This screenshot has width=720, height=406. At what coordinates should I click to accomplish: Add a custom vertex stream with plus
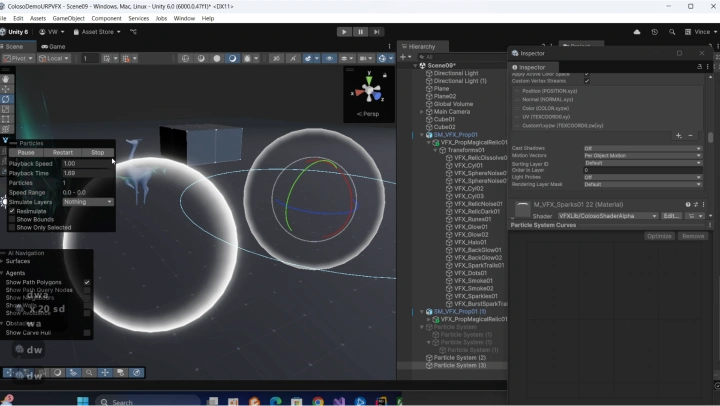(679, 135)
